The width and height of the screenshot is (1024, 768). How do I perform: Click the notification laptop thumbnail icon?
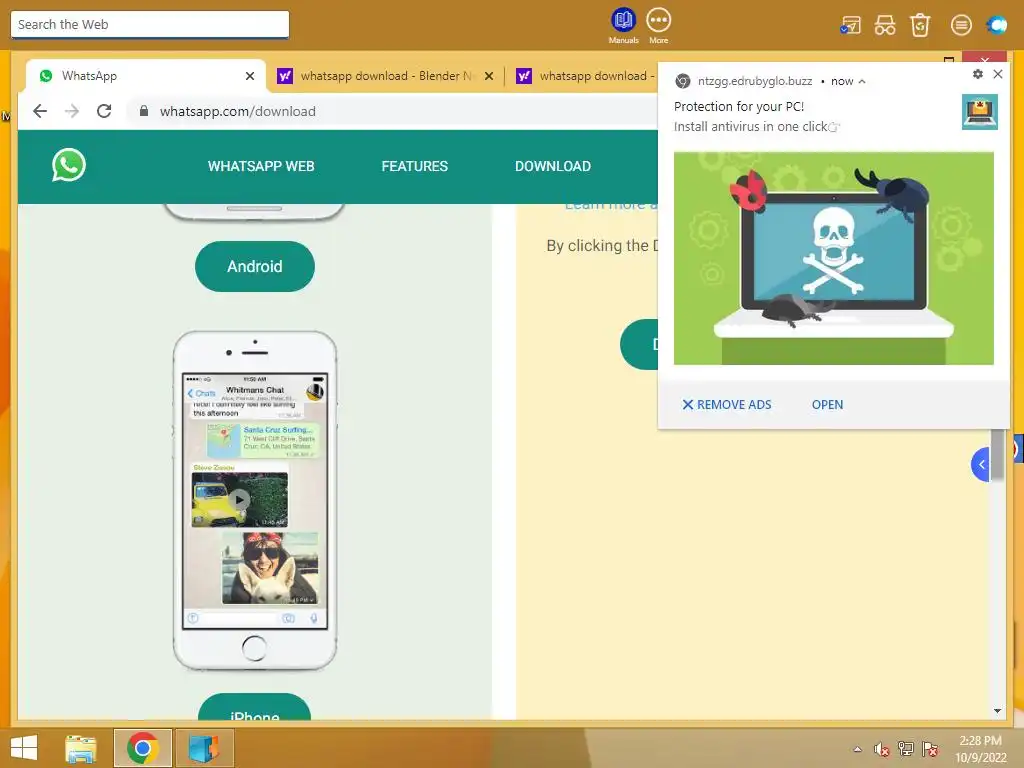980,112
